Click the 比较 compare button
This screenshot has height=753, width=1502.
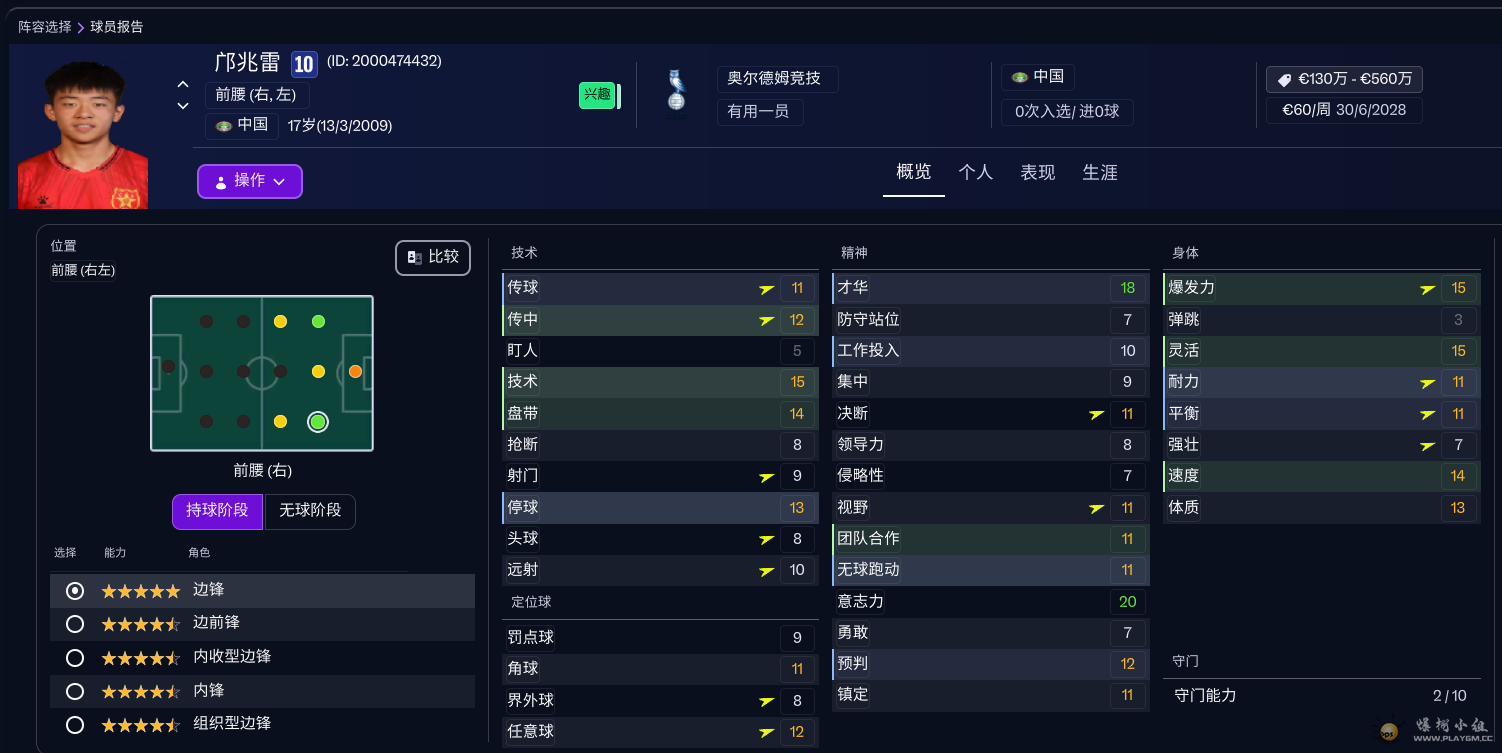pos(433,257)
